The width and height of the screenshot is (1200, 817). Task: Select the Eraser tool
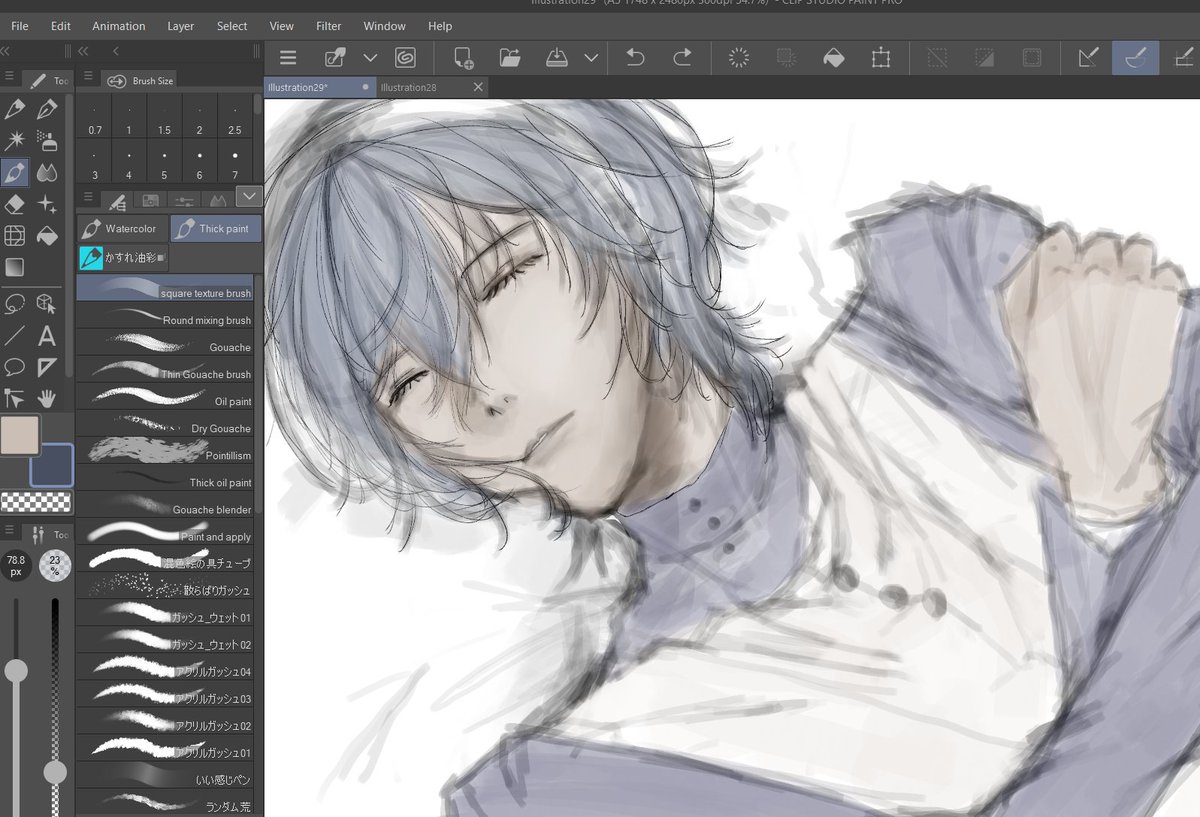pyautogui.click(x=15, y=204)
